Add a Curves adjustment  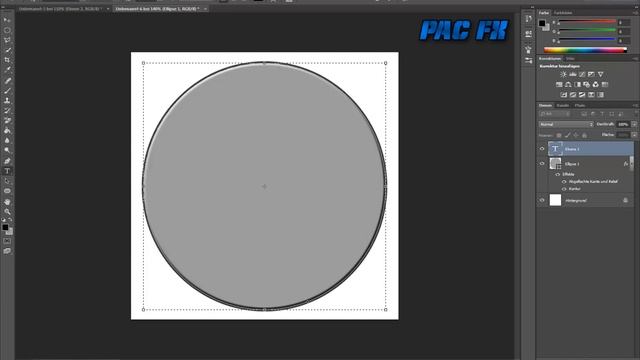click(582, 74)
